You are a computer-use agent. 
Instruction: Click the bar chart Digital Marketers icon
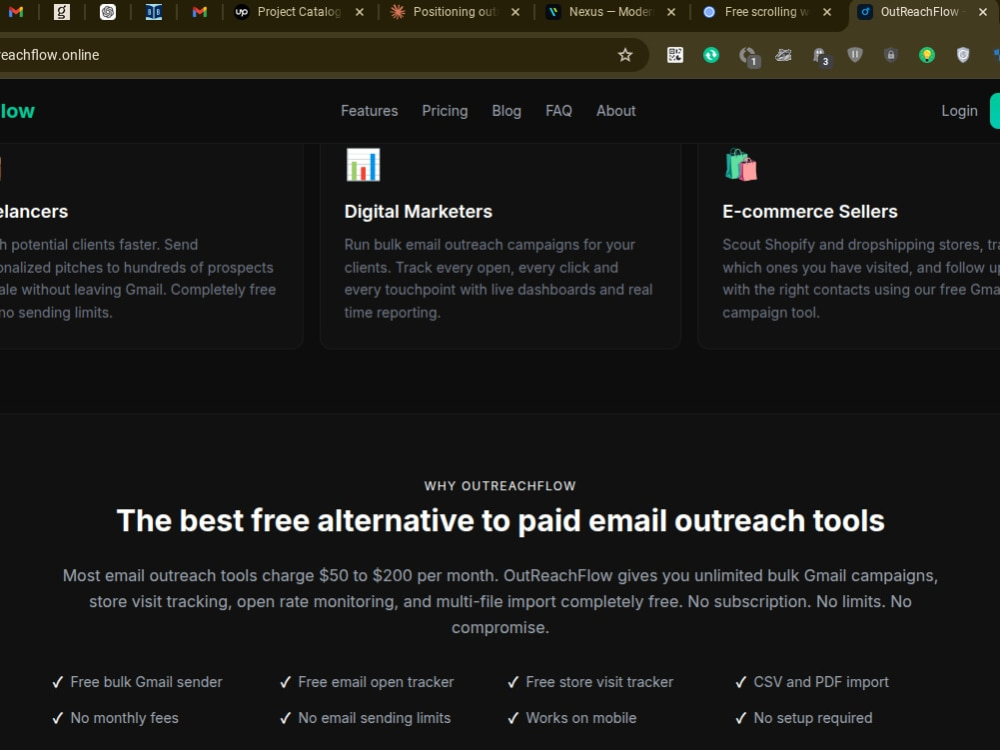363,165
